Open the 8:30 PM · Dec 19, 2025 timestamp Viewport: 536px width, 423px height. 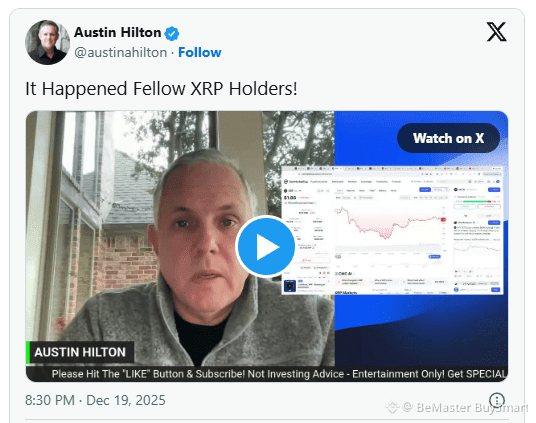95,400
